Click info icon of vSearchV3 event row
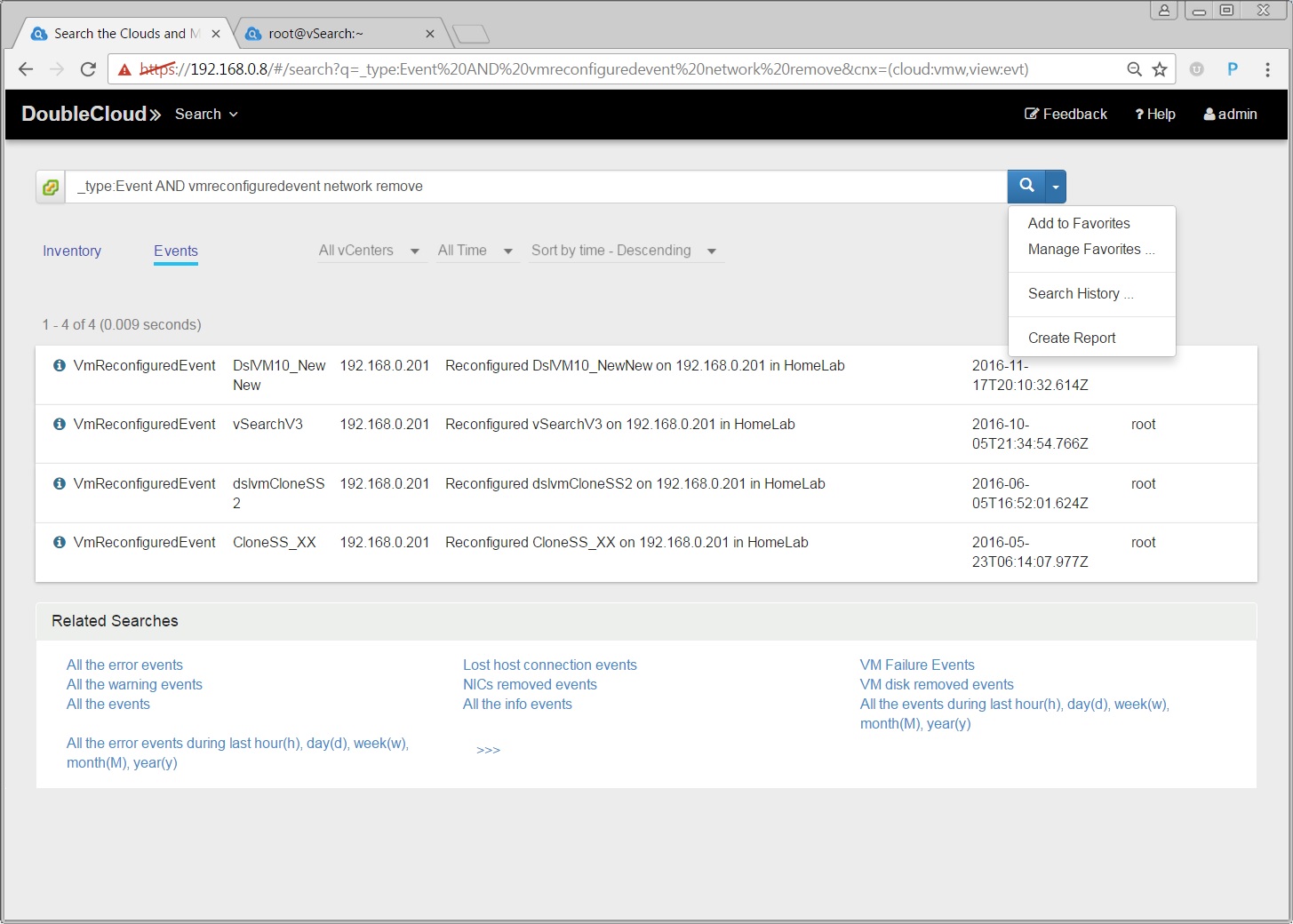This screenshot has height=924, width=1293. click(x=60, y=425)
